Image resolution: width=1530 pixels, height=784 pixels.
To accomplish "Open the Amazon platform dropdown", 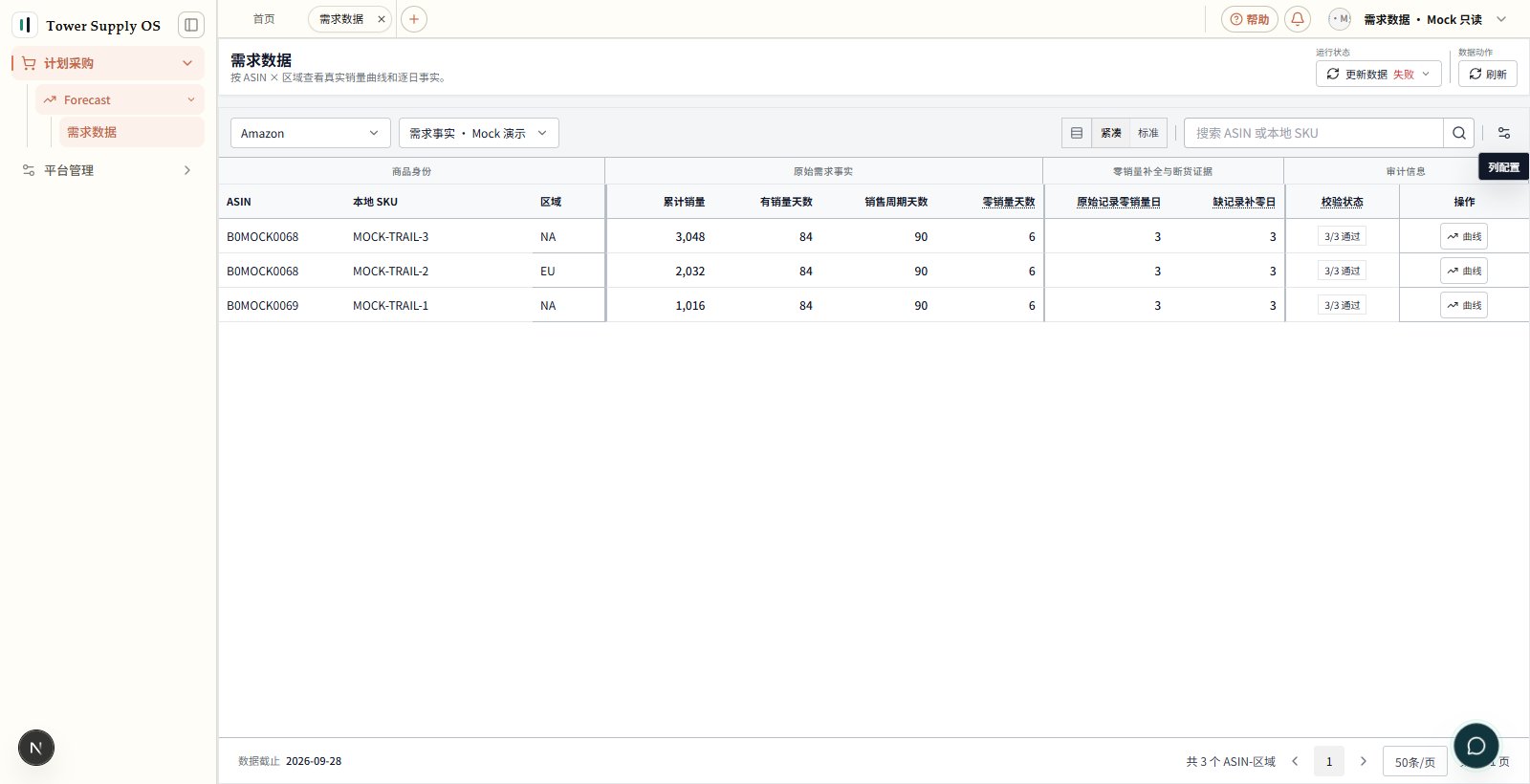I will pyautogui.click(x=311, y=133).
